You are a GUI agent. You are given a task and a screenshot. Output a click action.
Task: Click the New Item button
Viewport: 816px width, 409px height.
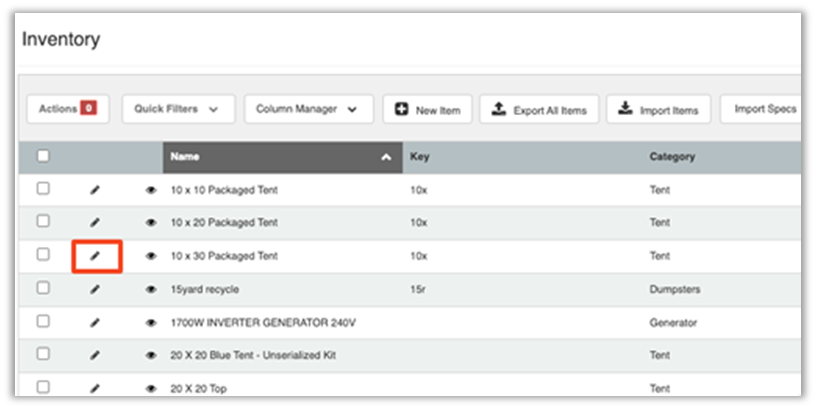click(427, 110)
